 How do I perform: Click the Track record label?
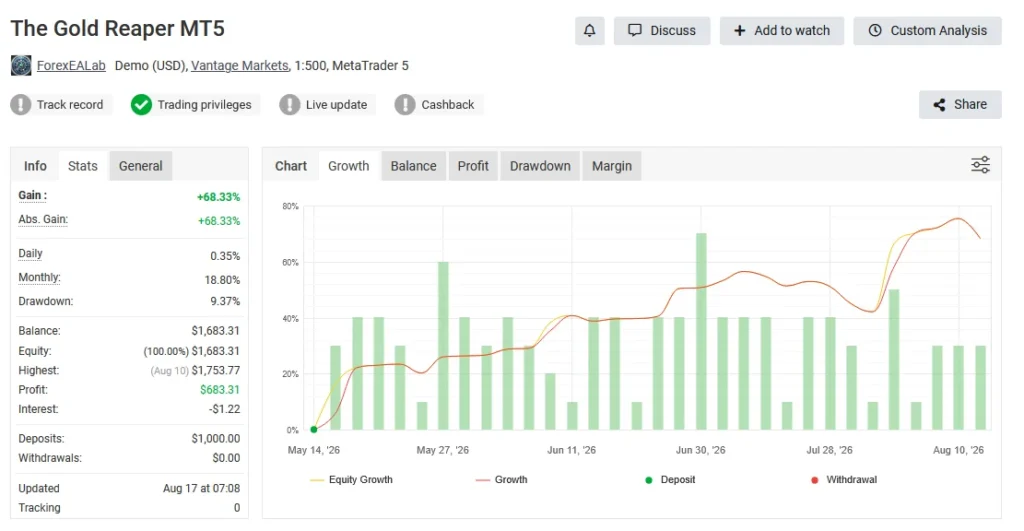70,105
